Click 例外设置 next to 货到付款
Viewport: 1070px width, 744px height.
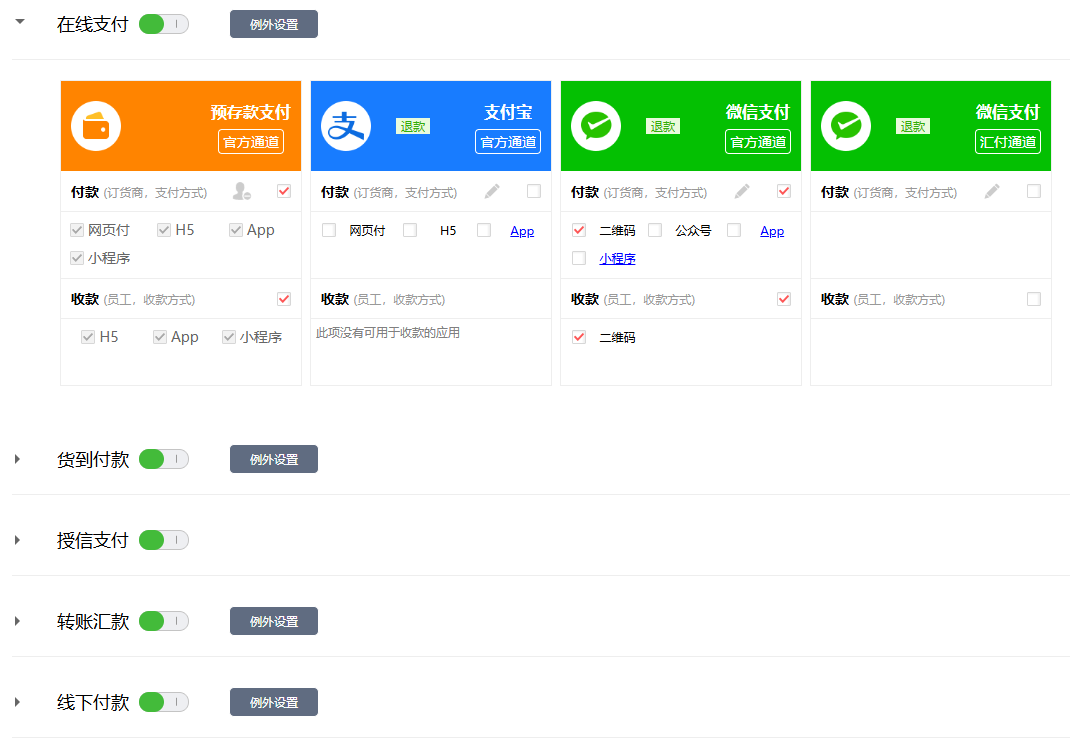point(273,458)
